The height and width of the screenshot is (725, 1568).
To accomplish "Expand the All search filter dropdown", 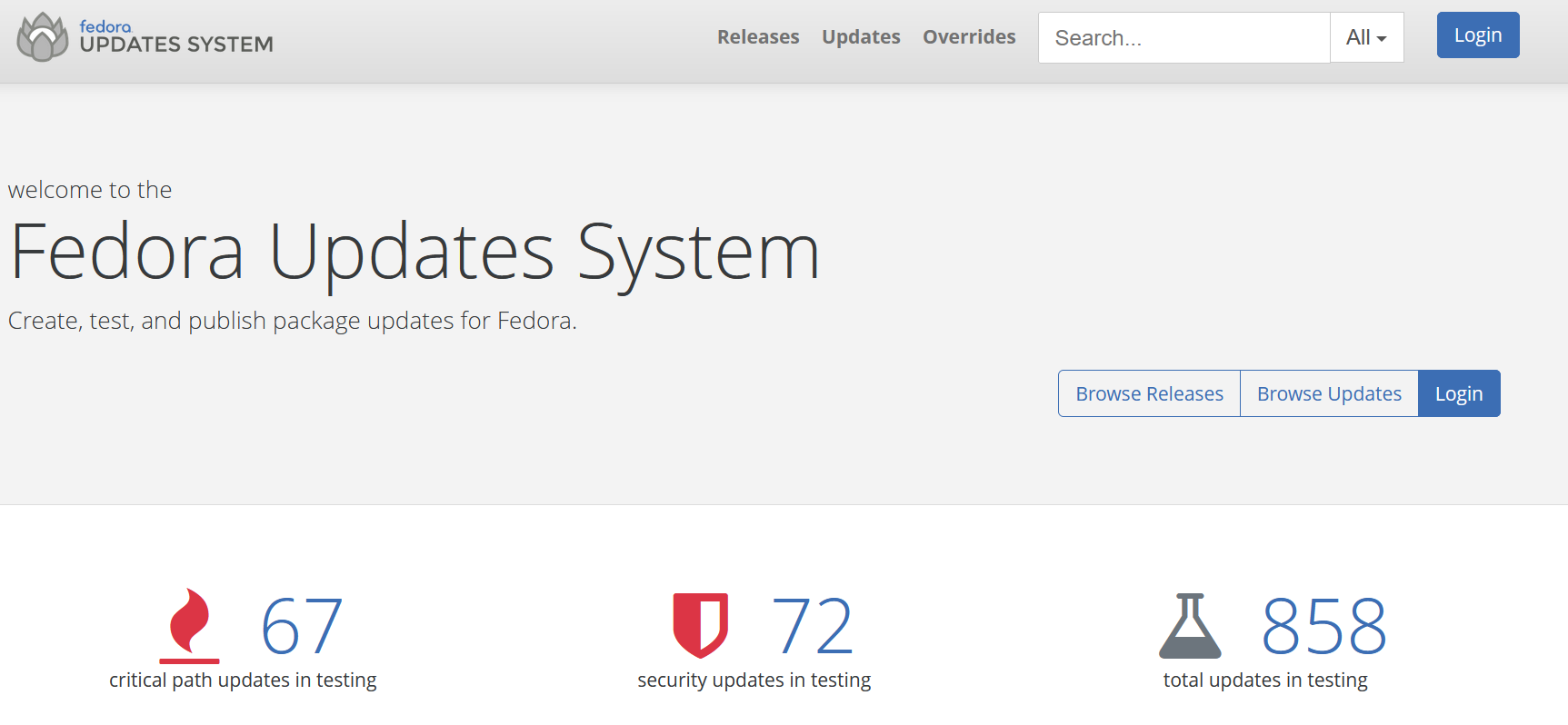I will point(1367,37).
